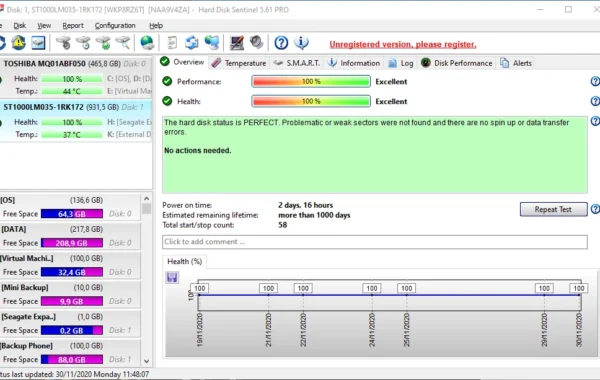Switch to the Alerts tab
Screen dimensions: 600x380
[516, 63]
